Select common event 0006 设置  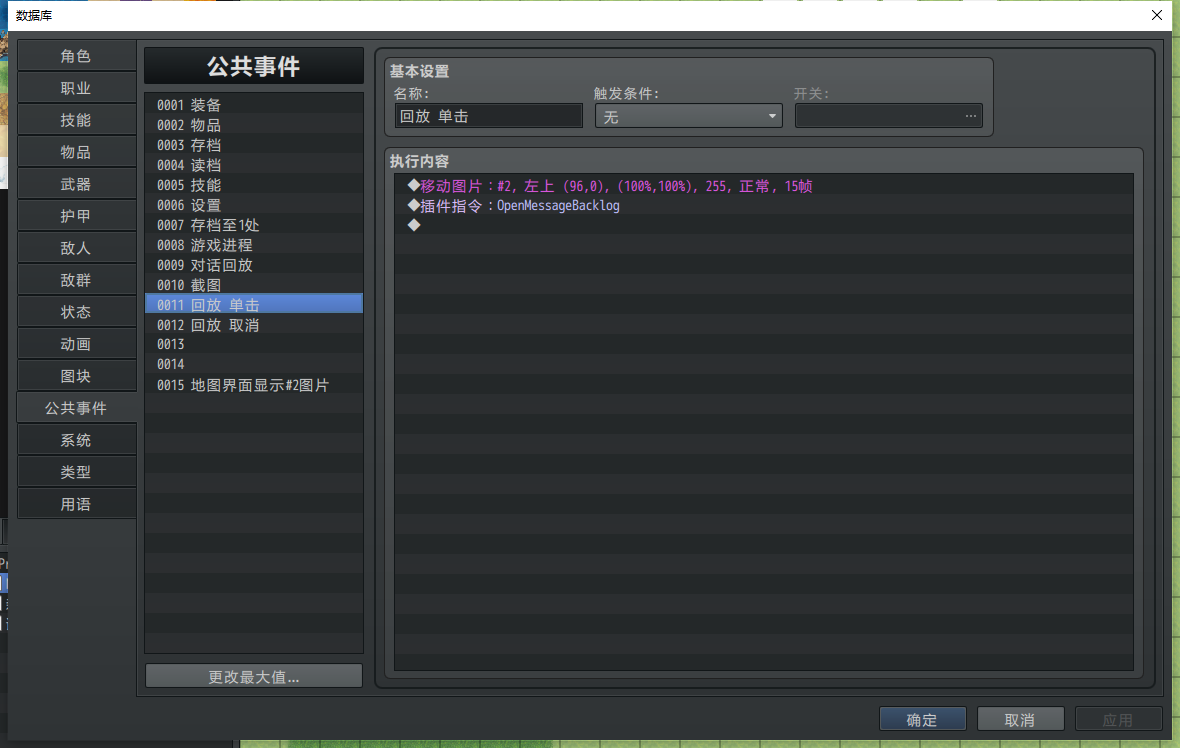coord(254,205)
